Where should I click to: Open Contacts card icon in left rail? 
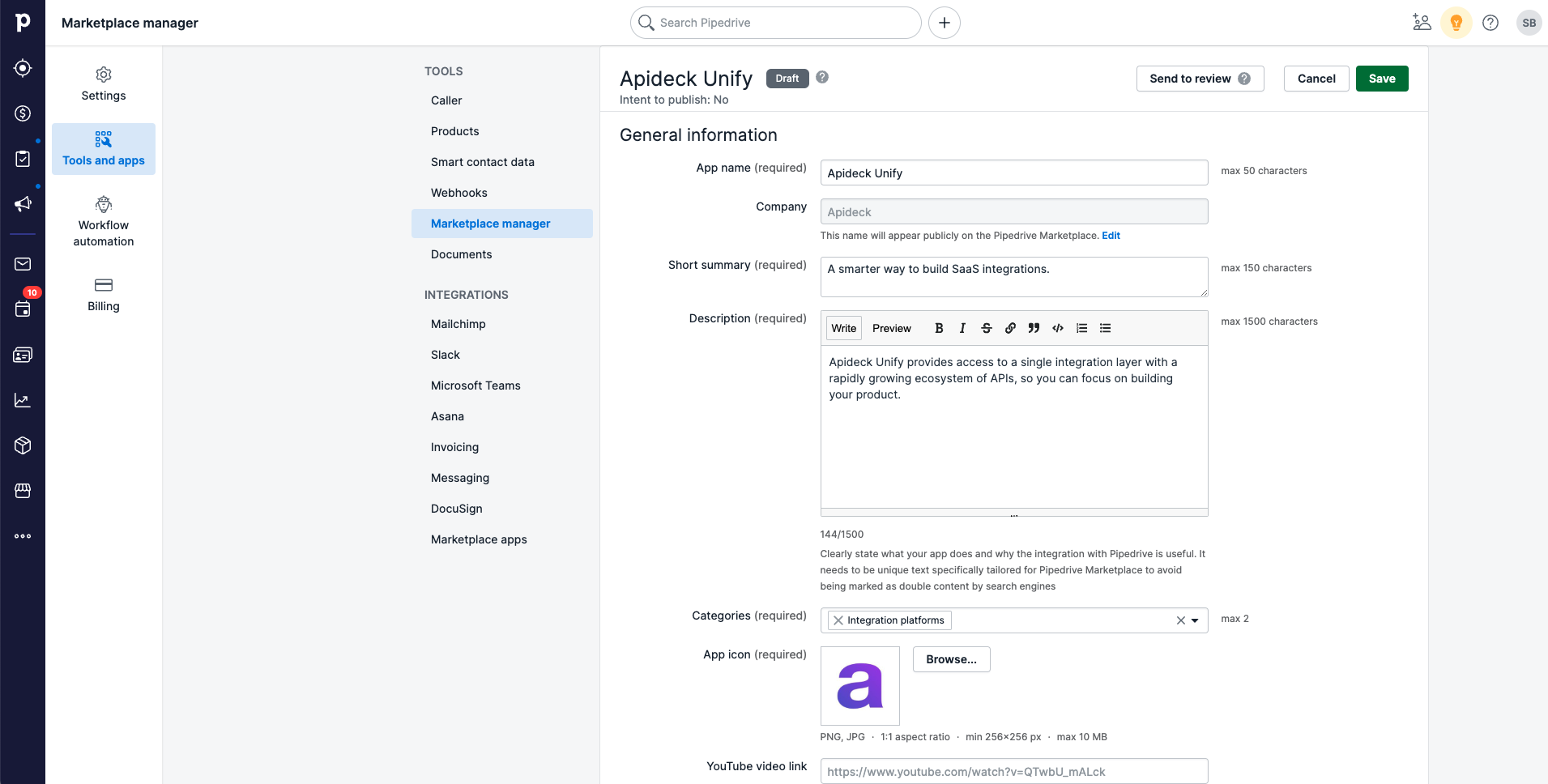click(x=23, y=355)
